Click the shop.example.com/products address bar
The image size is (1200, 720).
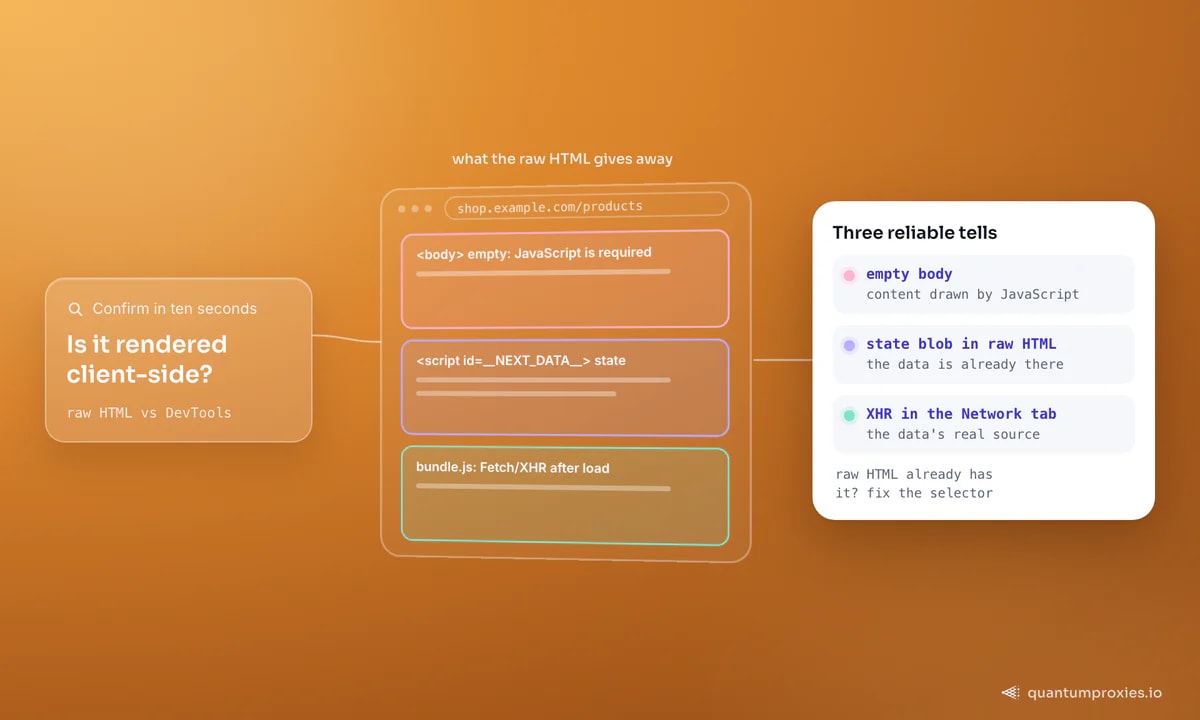coord(586,206)
